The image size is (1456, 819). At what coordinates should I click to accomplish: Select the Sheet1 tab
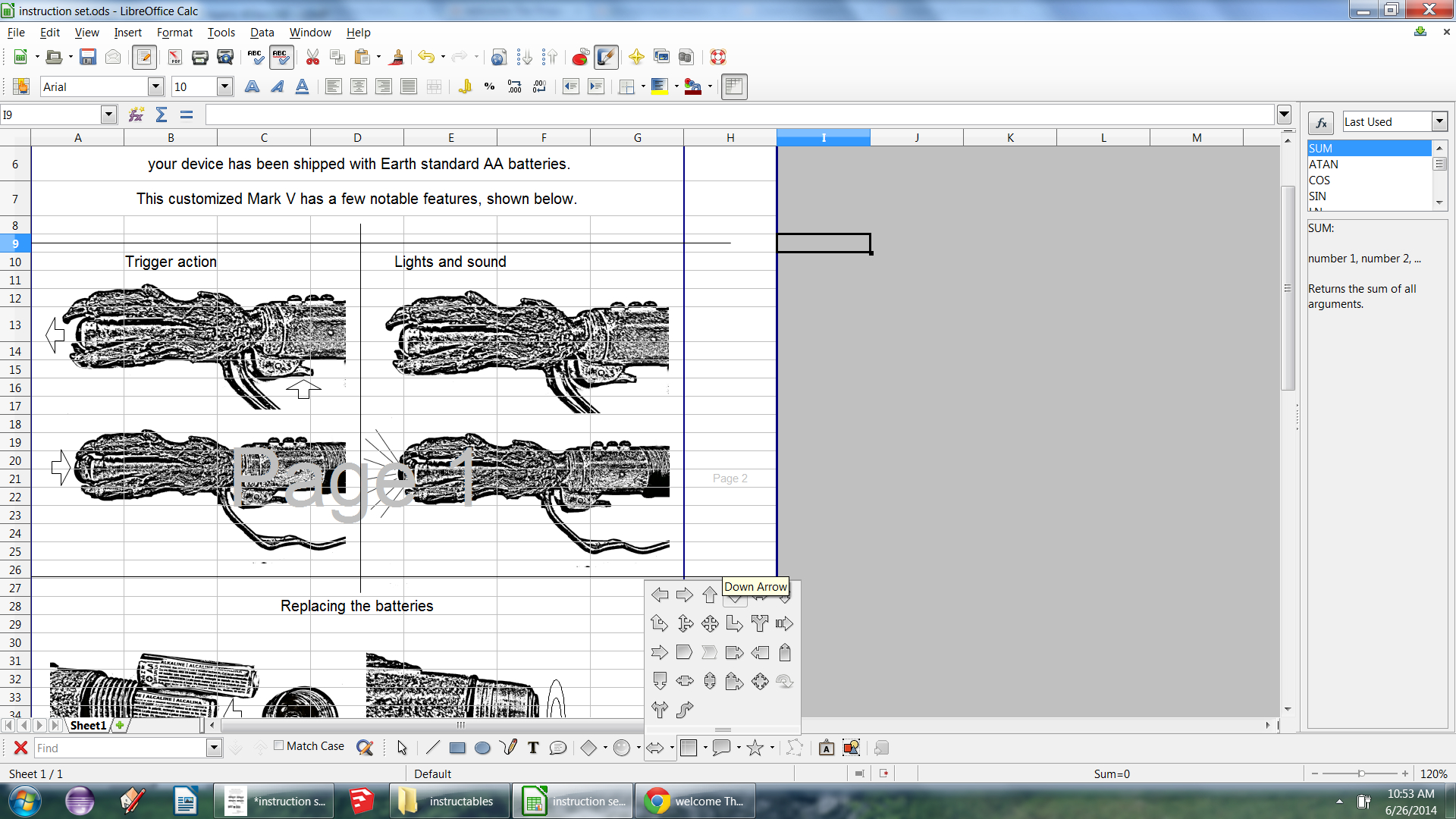[x=88, y=726]
